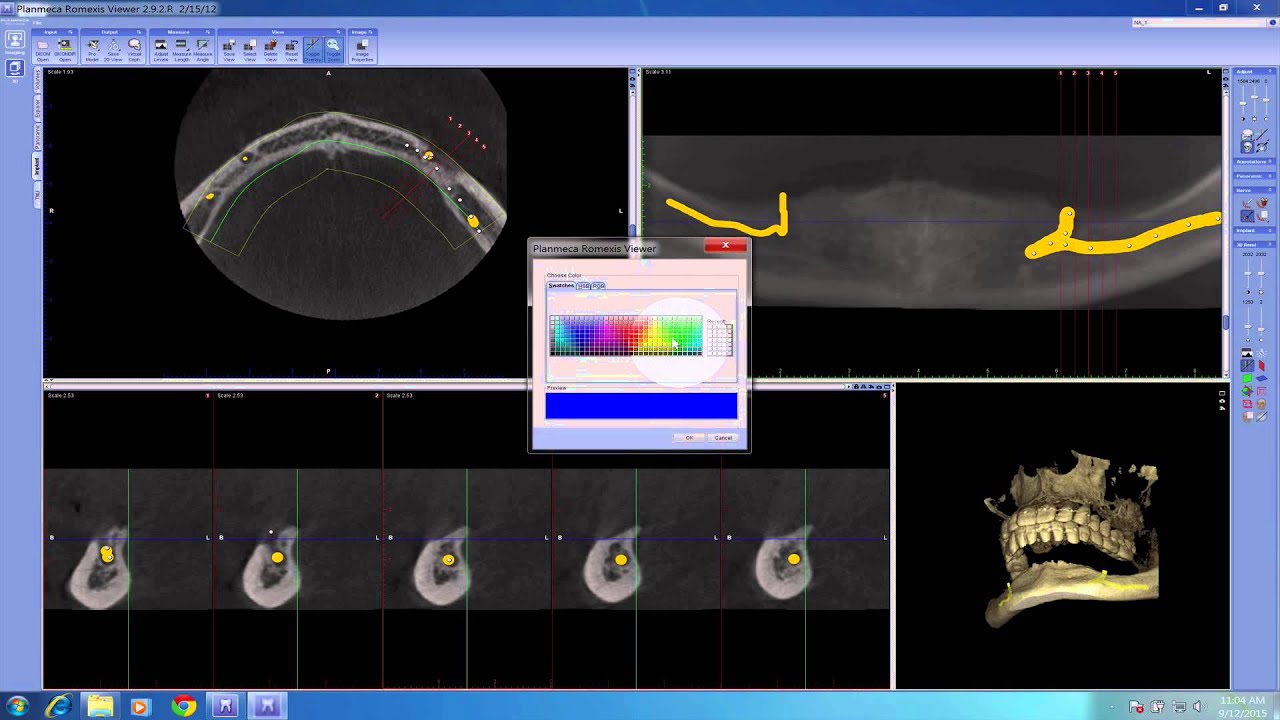Screen dimensions: 1280x720
Task: Open the 3D module icon in the left sidebar
Action: (x=15, y=70)
